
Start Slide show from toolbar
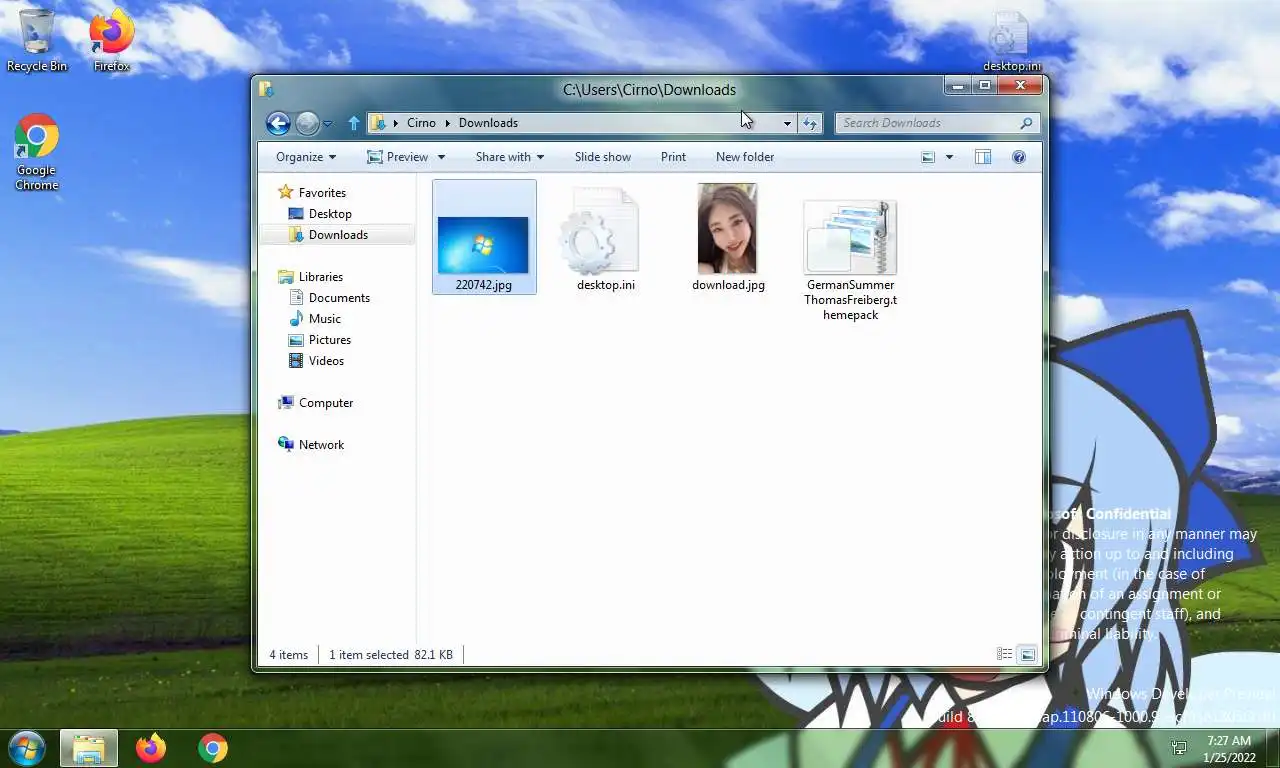pos(603,157)
